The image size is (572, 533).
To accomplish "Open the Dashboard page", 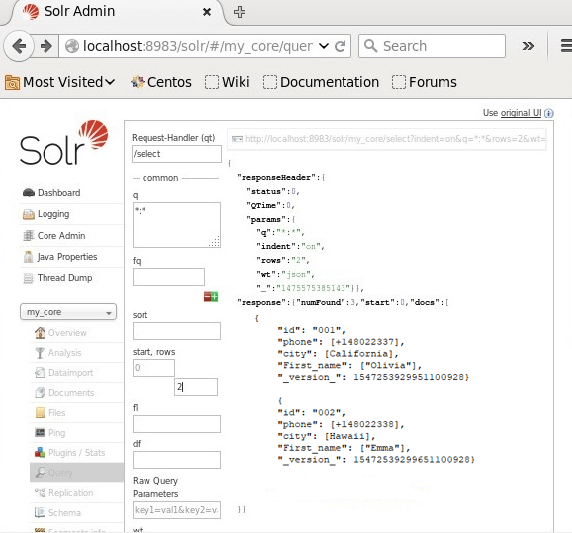I will pos(59,193).
